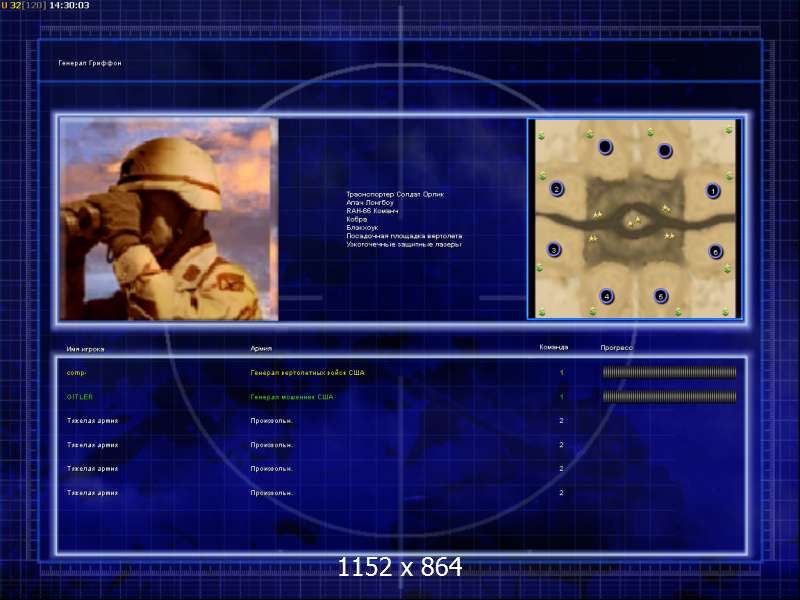Click the star pair inside the river loop
This screenshot has width=800, height=600.
634,221
